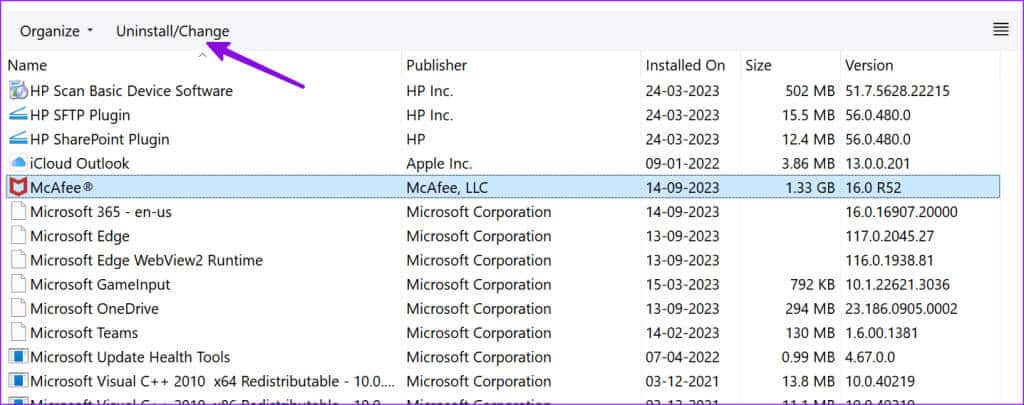
Task: Select the HP SFTP Plugin name
Action: [80, 115]
